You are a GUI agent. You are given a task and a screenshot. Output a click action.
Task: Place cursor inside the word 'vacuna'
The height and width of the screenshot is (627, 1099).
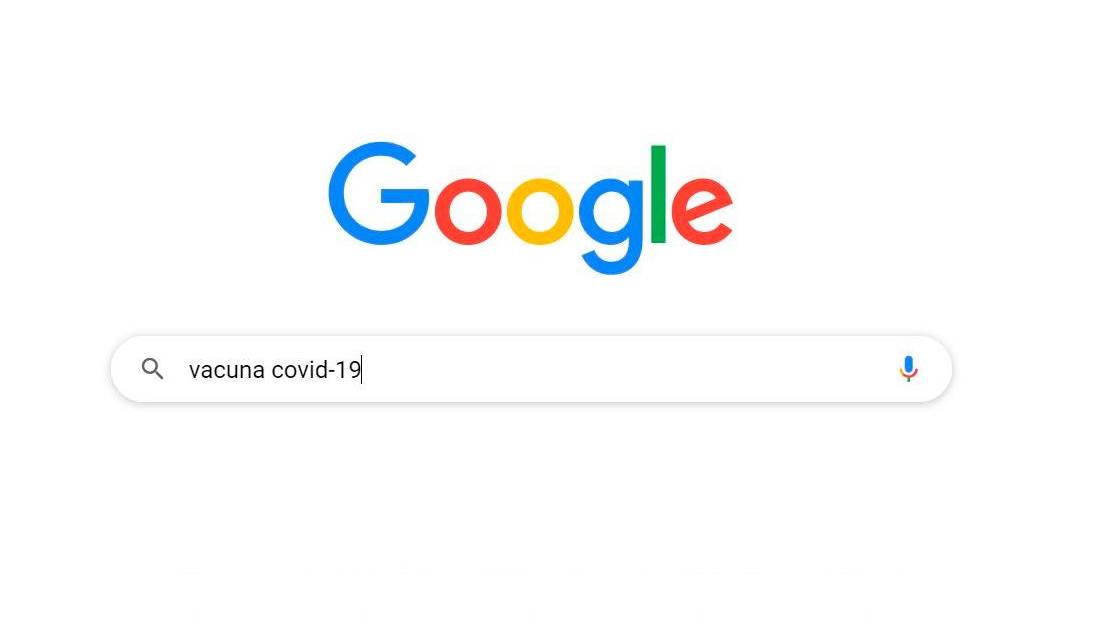point(226,369)
